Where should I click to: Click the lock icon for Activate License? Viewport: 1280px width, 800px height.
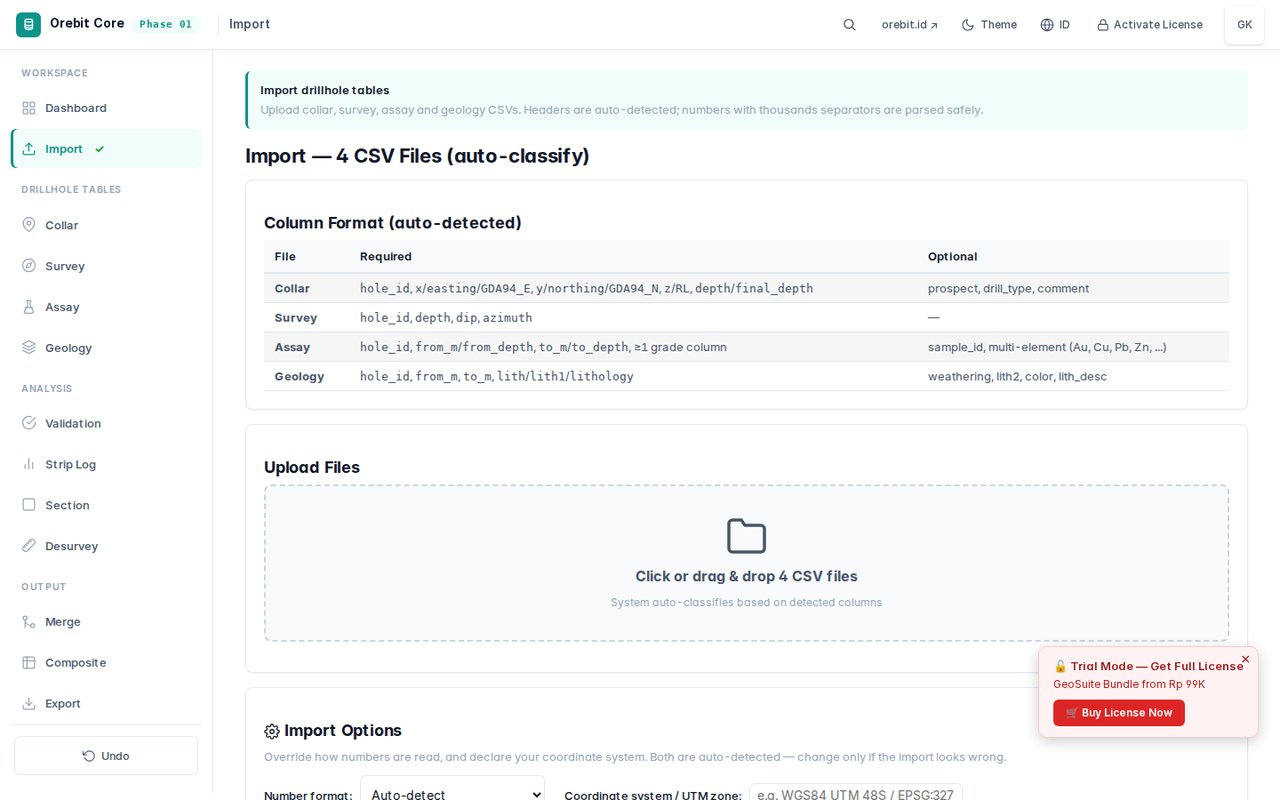tap(1103, 25)
